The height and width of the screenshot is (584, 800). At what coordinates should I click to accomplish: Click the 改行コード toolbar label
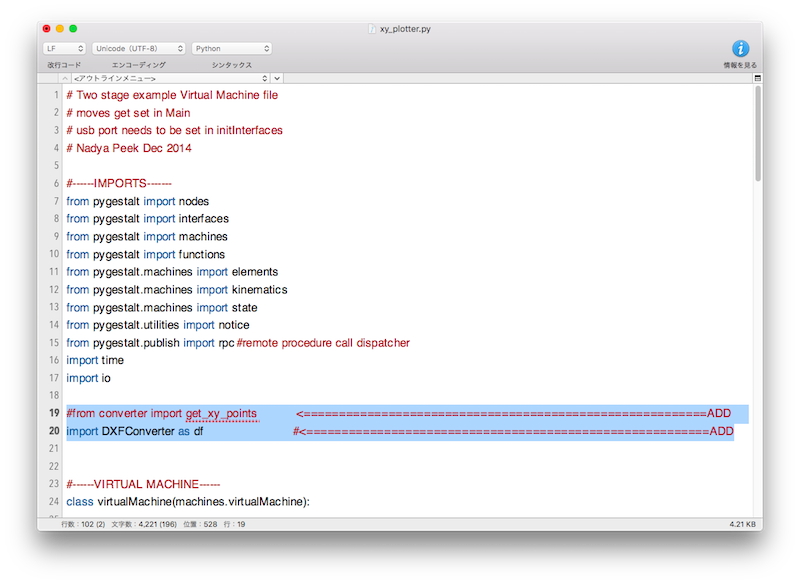click(64, 65)
